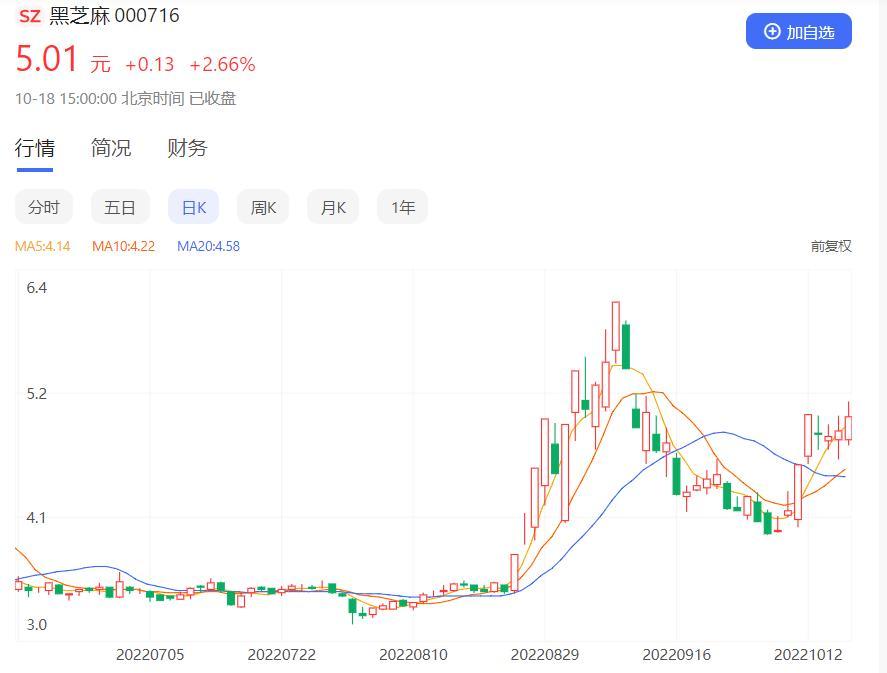Click stock name 黑芝麻 000716
Image resolution: width=887 pixels, height=673 pixels.
point(114,16)
